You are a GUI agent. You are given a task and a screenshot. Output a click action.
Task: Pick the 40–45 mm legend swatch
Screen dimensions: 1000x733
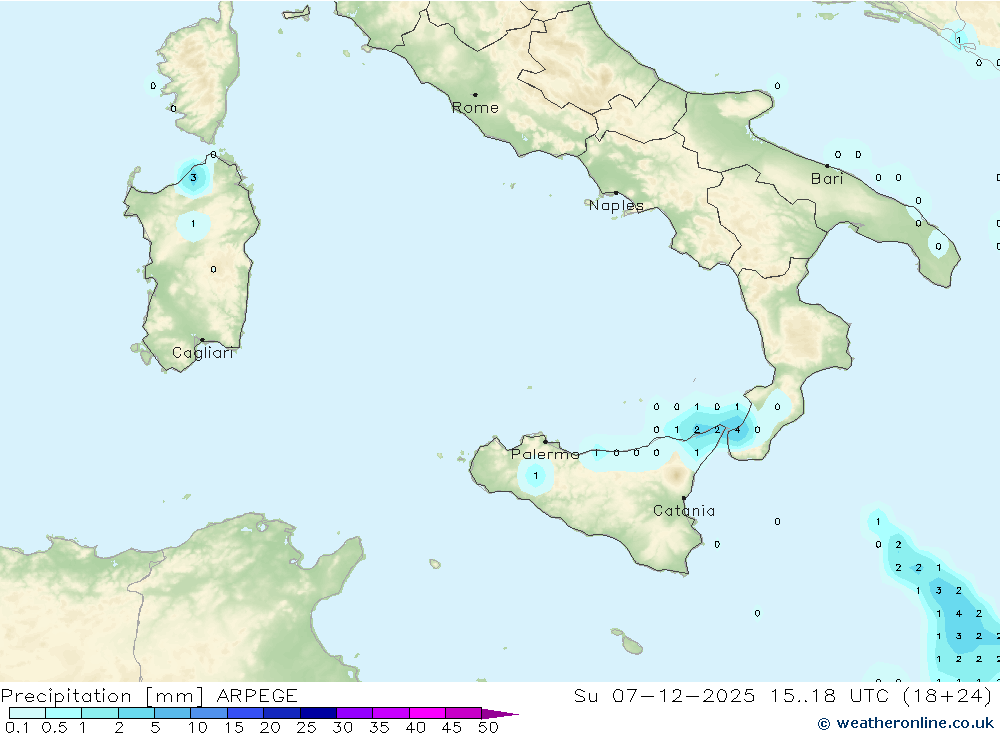click(x=427, y=713)
